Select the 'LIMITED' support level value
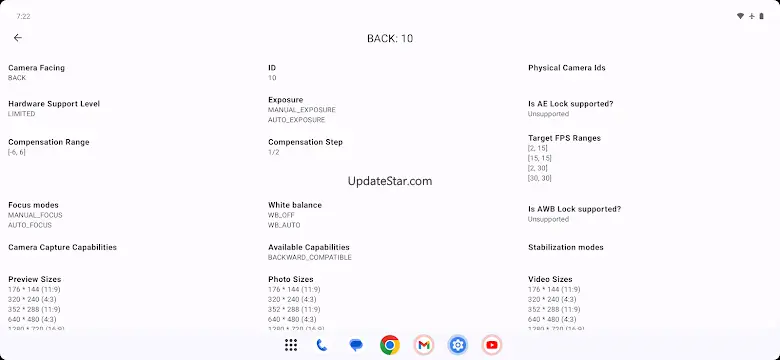 pos(21,114)
